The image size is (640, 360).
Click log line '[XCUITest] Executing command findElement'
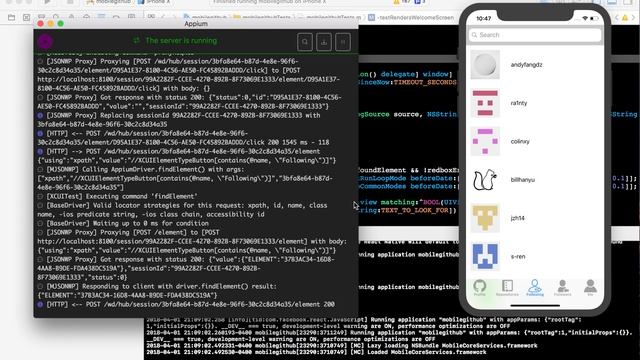click(x=122, y=196)
